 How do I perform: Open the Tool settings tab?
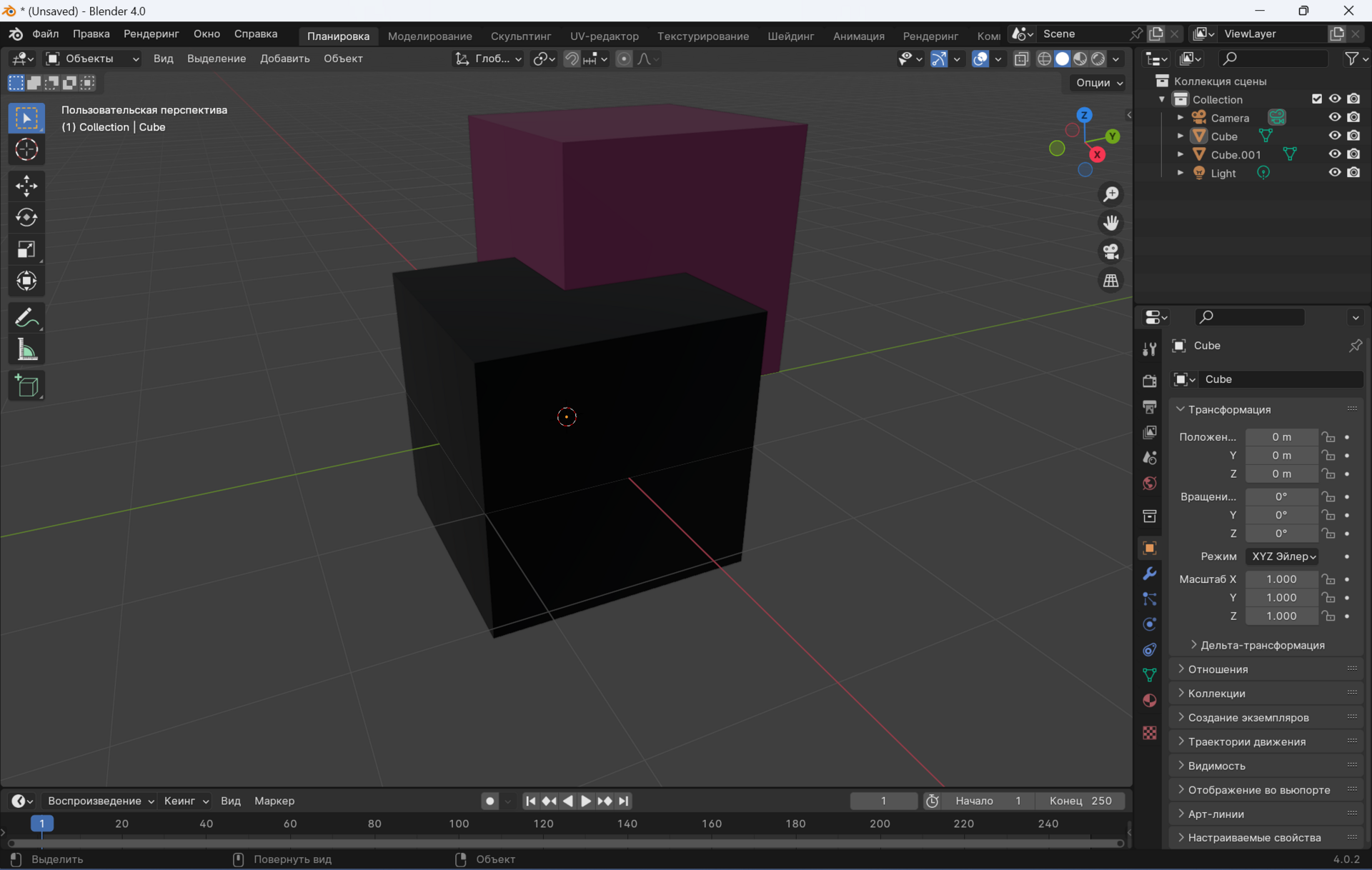pos(1149,349)
